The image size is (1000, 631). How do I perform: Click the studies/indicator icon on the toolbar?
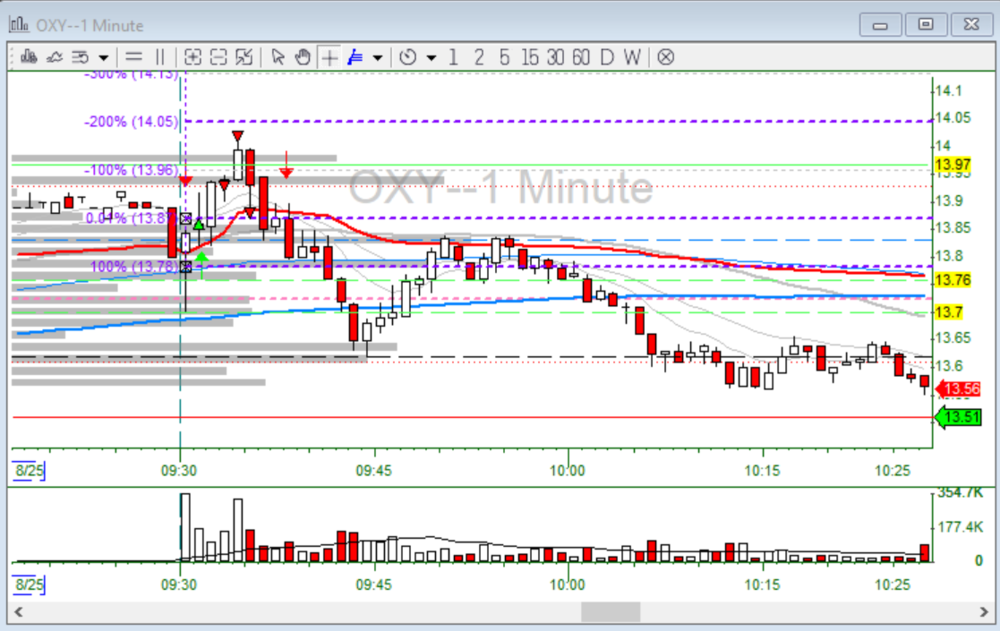tap(78, 57)
